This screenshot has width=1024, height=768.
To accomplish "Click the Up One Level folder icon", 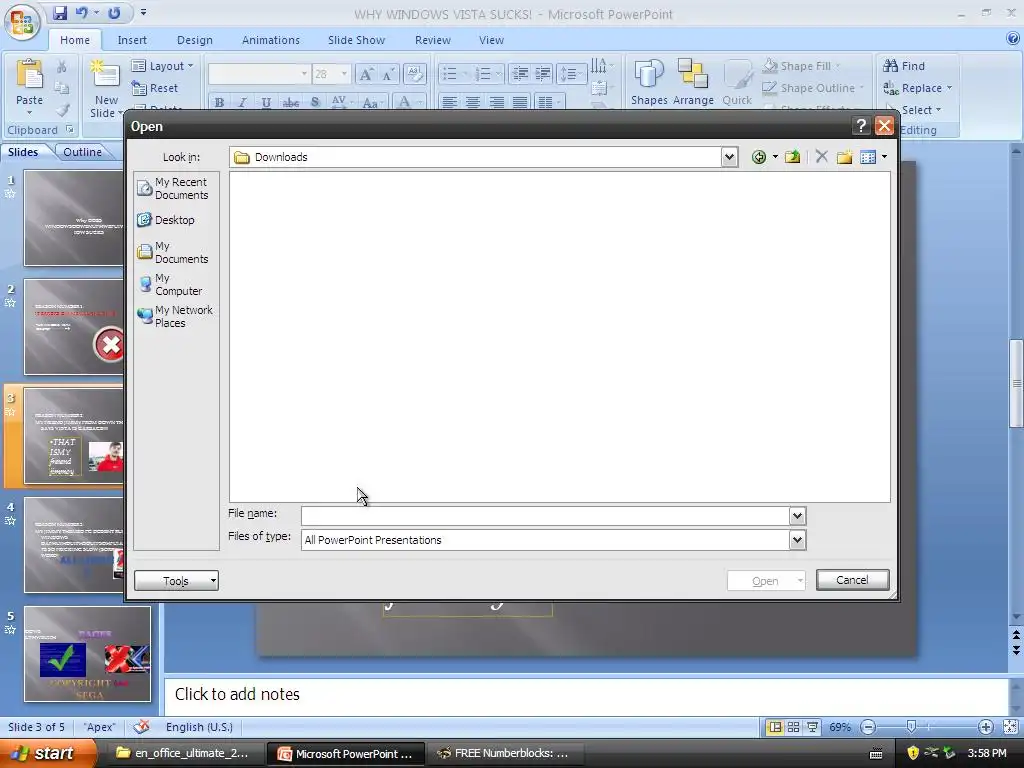I will pyautogui.click(x=792, y=157).
